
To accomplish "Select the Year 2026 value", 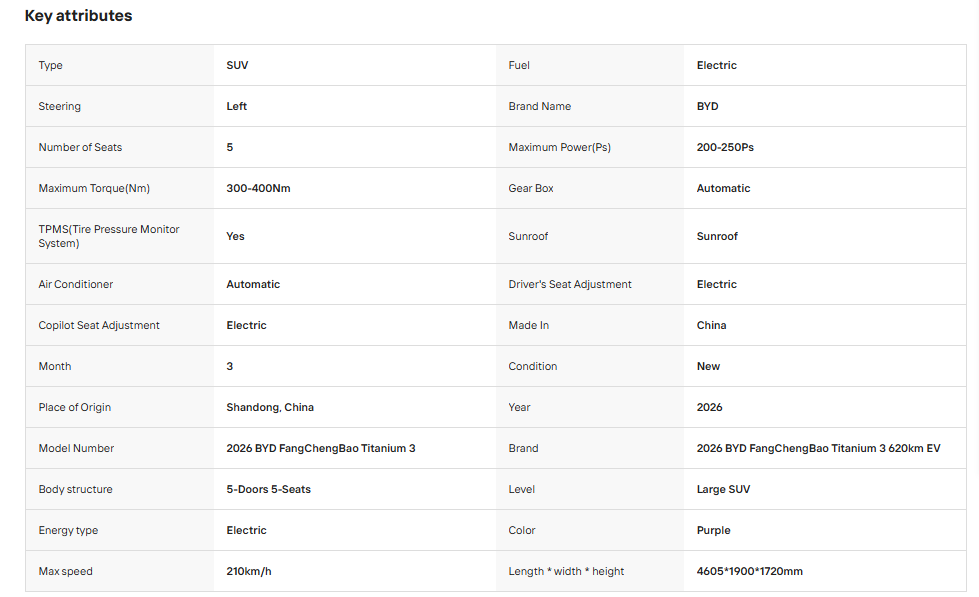I will tap(709, 407).
